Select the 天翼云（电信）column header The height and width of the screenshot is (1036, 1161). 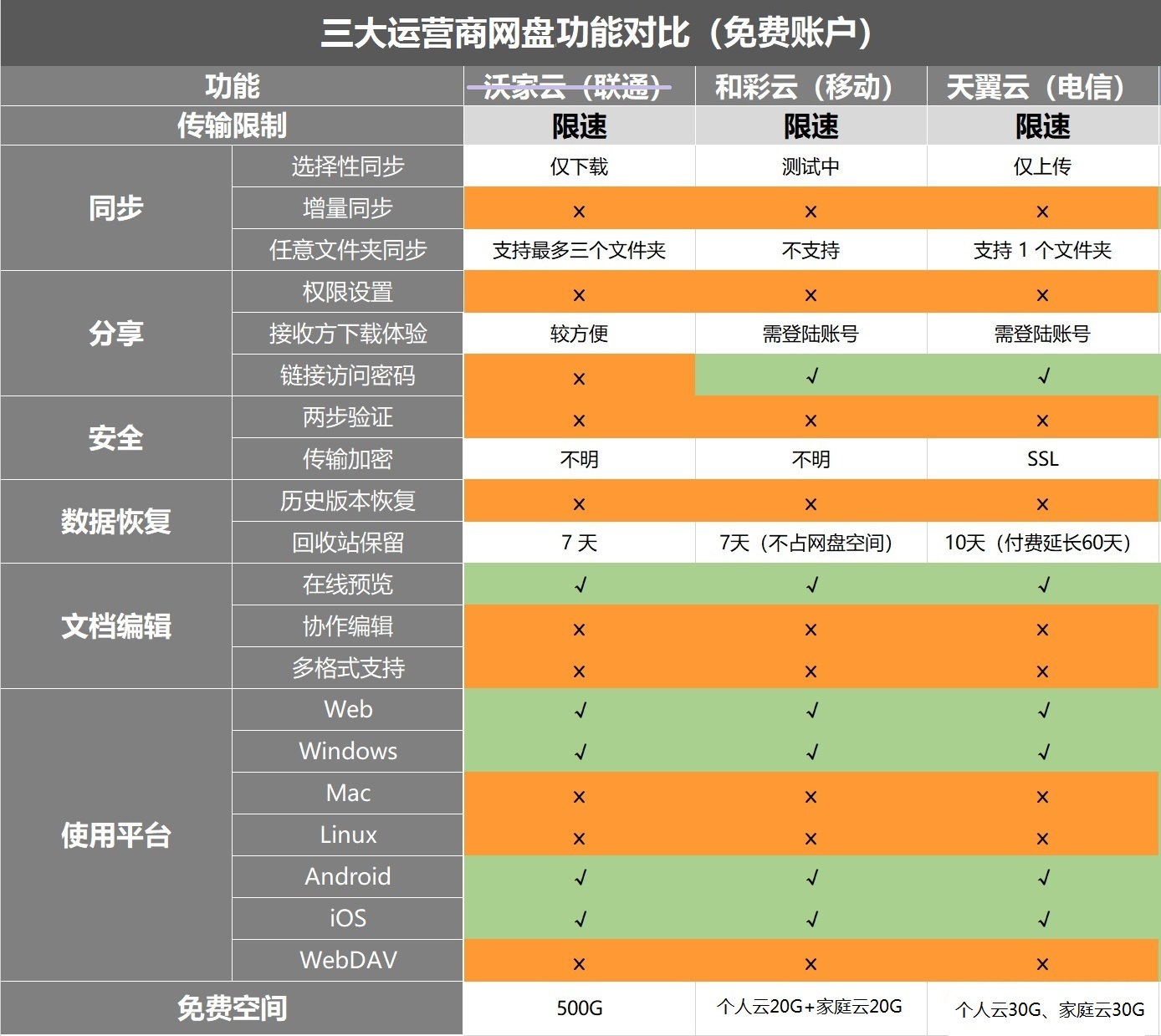coord(1042,86)
